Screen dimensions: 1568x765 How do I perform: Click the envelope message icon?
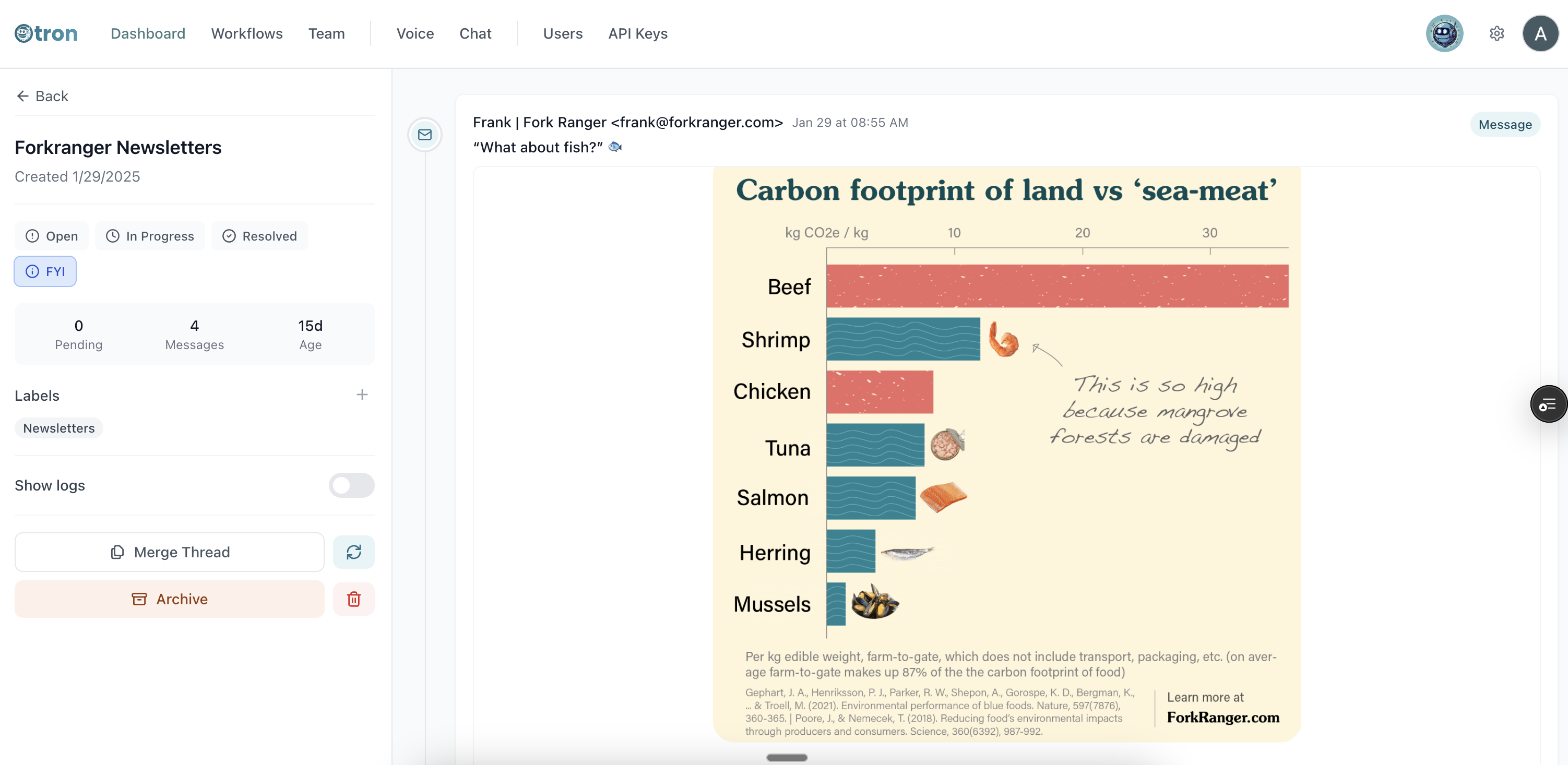[x=425, y=135]
